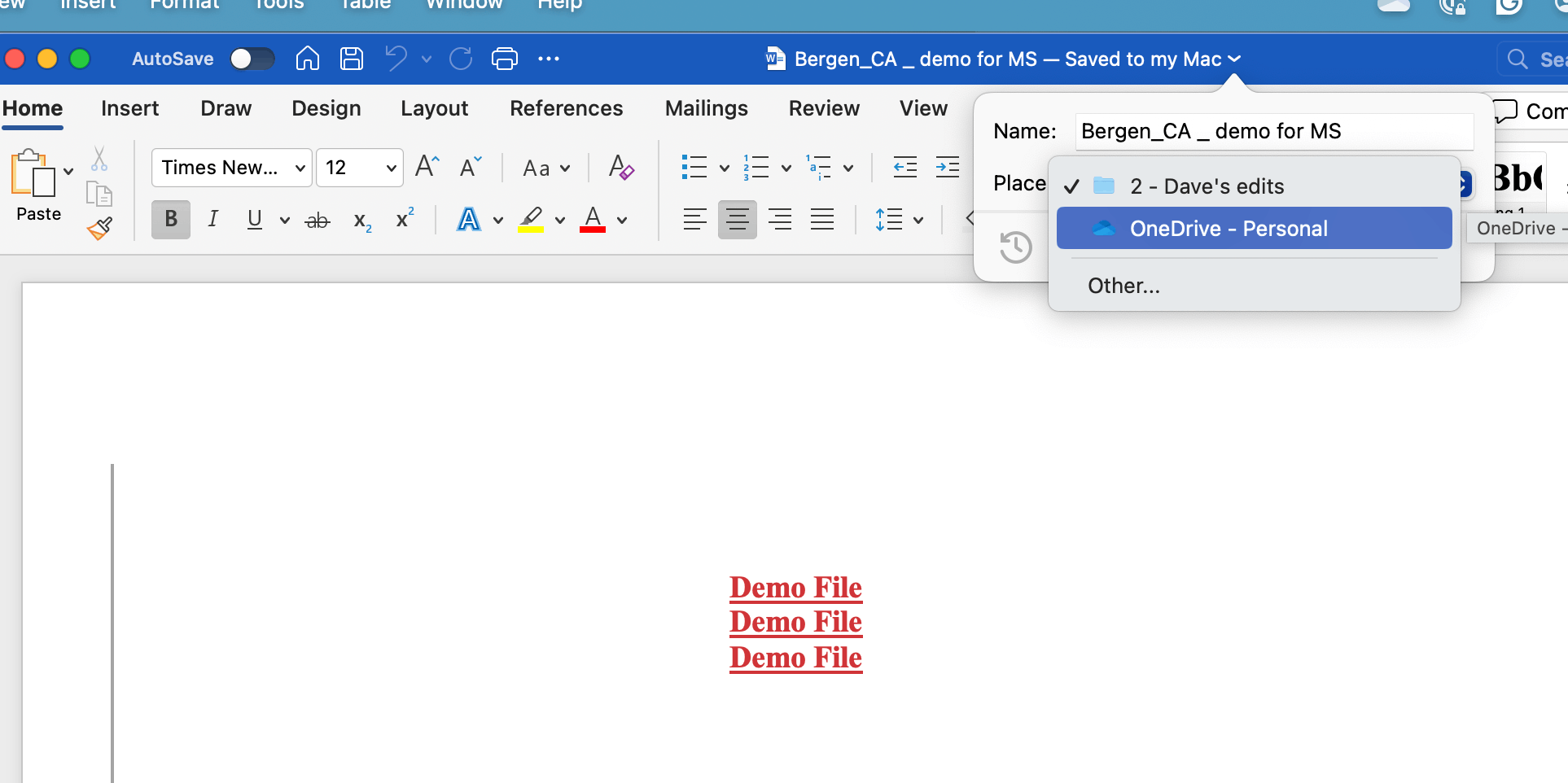The width and height of the screenshot is (1568, 783).
Task: Apply strikethrough formatting
Action: pos(317,220)
